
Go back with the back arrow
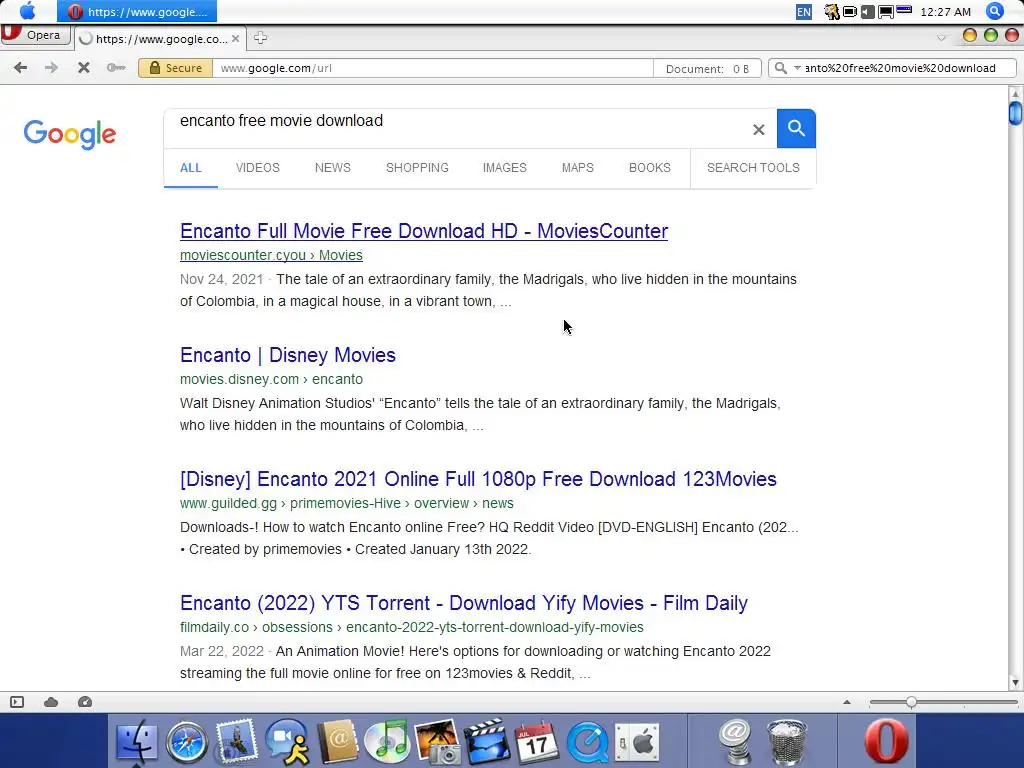click(x=20, y=67)
